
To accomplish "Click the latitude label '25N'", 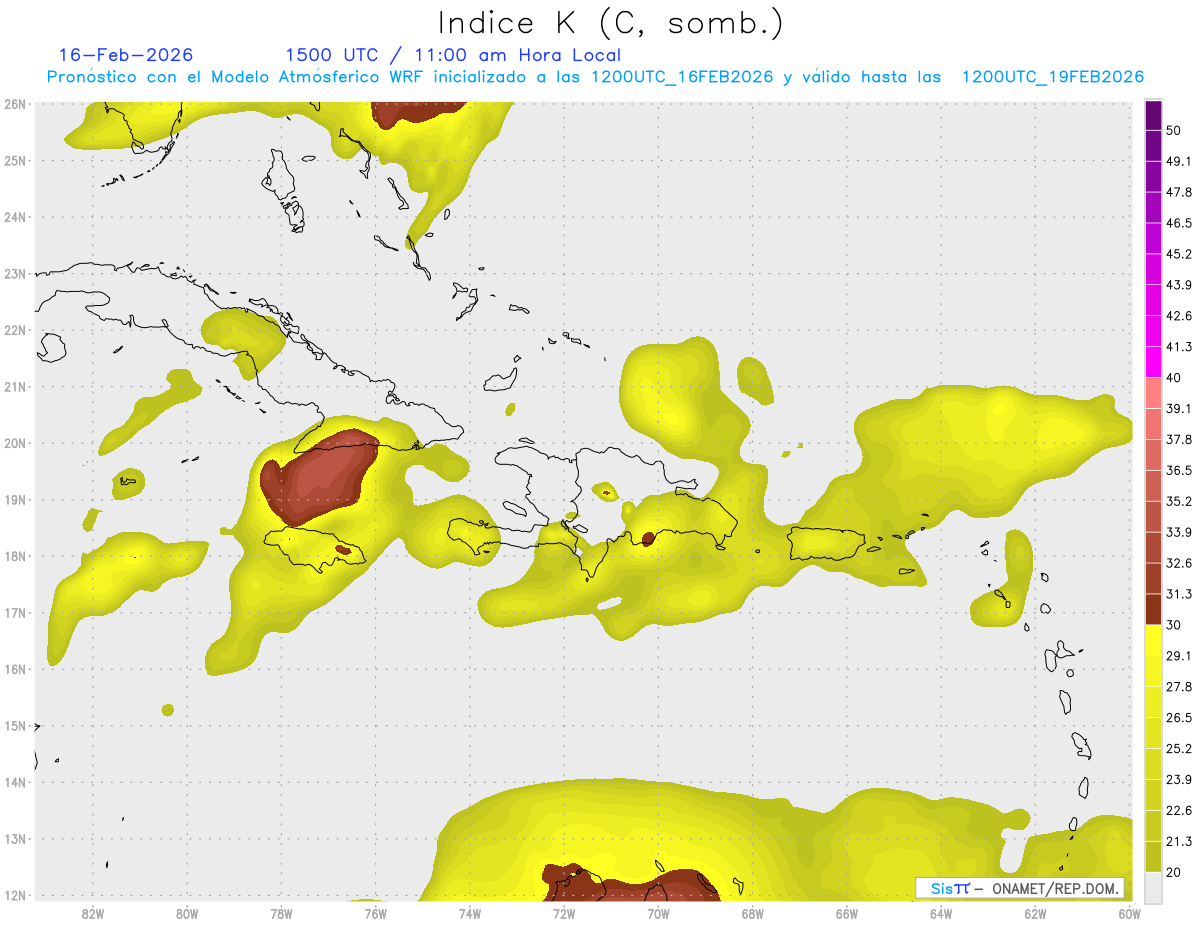I will (x=15, y=160).
